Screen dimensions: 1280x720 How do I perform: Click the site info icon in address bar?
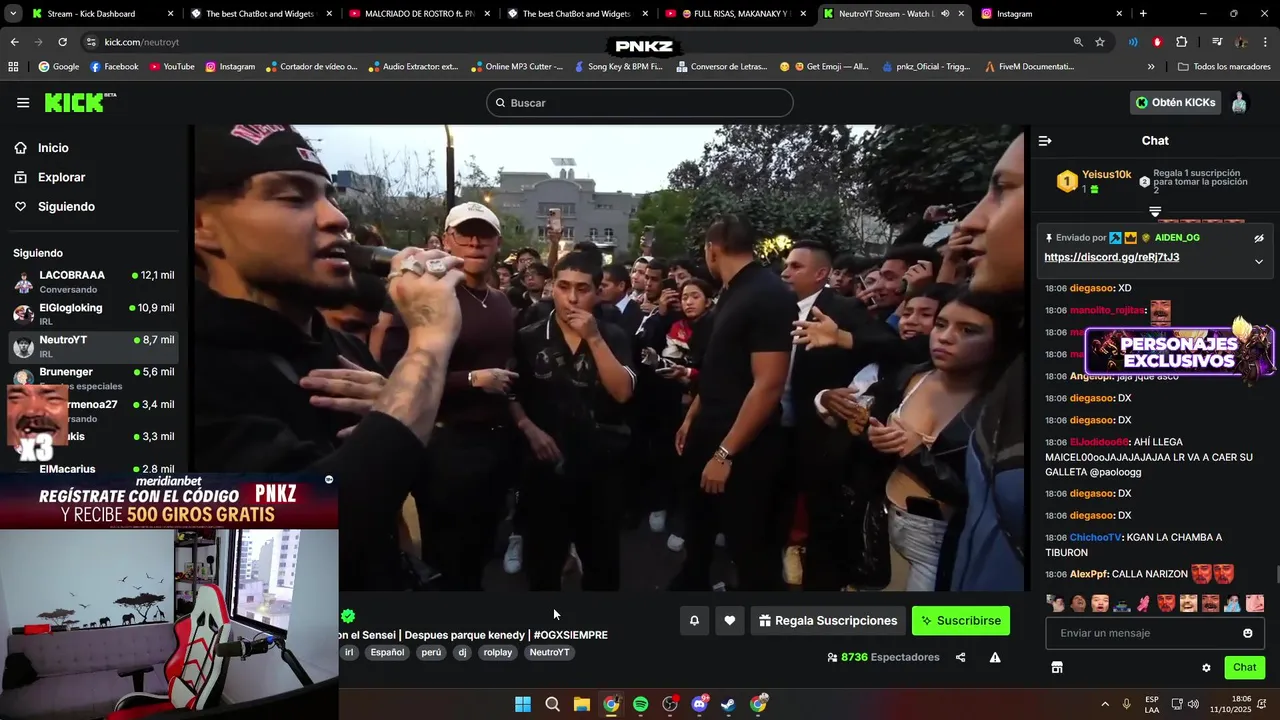91,42
